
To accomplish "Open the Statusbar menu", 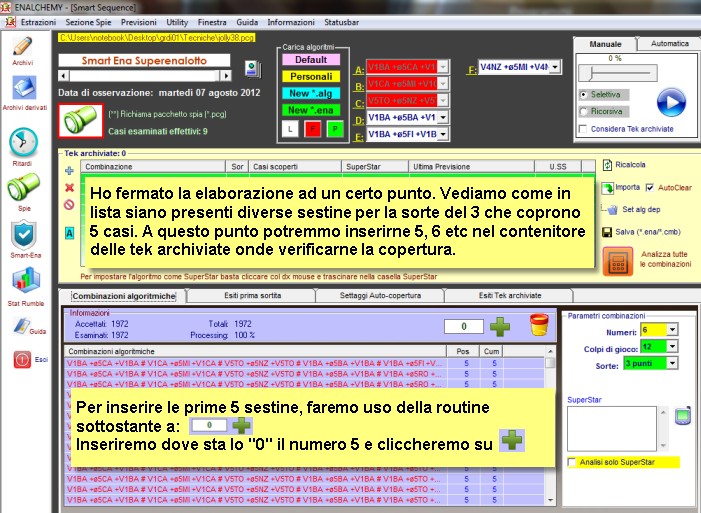I will click(342, 22).
